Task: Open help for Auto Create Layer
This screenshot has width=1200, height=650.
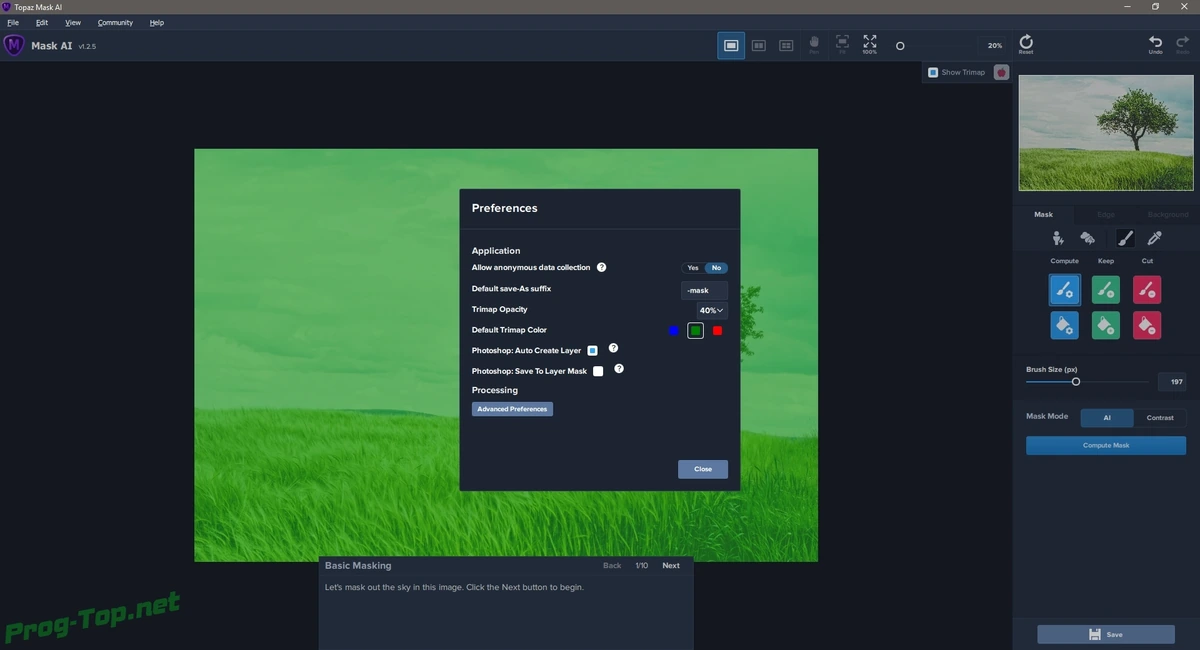Action: tap(614, 348)
